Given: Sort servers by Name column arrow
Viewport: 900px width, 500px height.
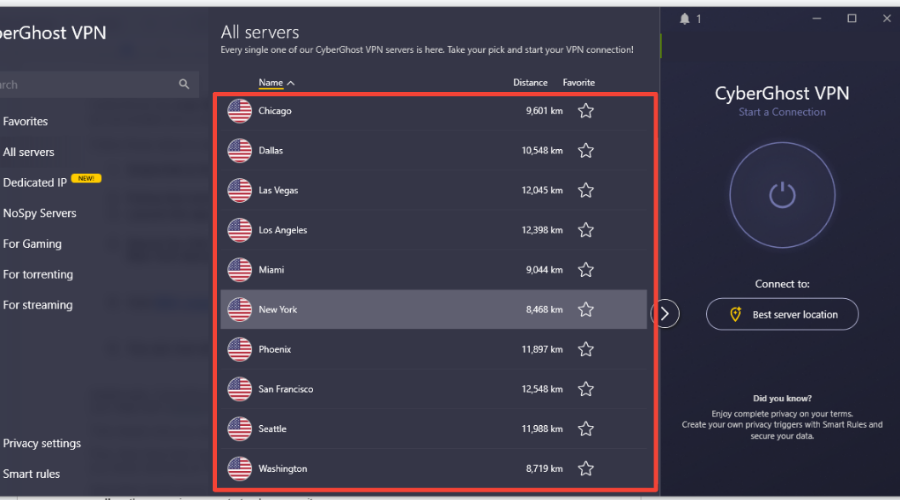Looking at the screenshot, I should (x=291, y=83).
